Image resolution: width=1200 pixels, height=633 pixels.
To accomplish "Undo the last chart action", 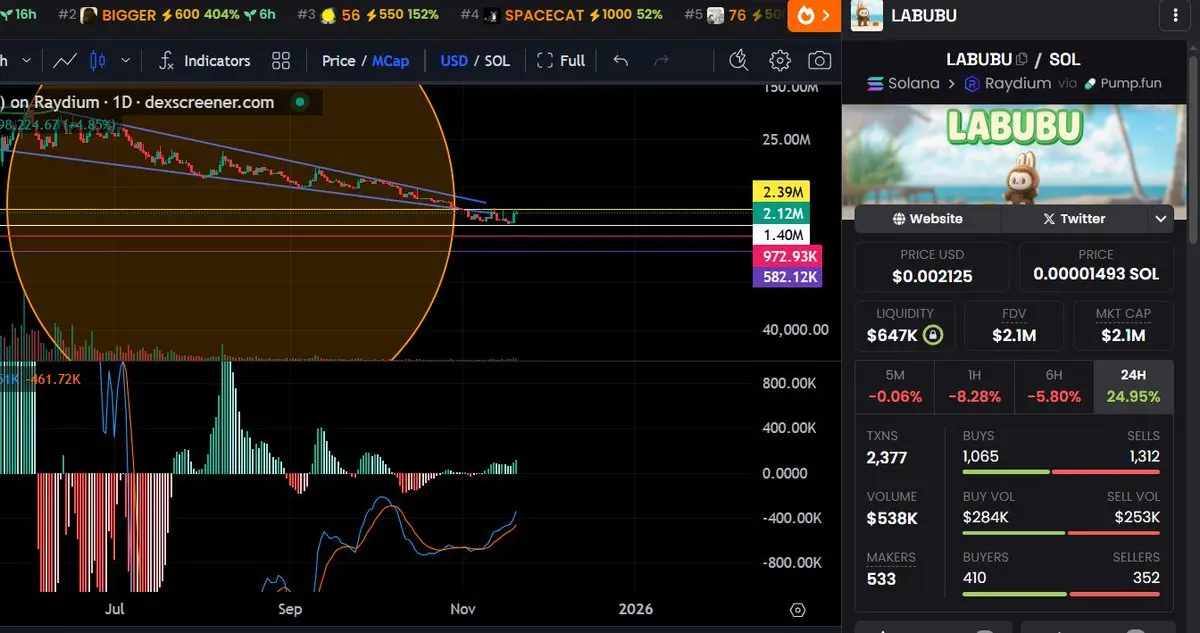I will point(621,61).
